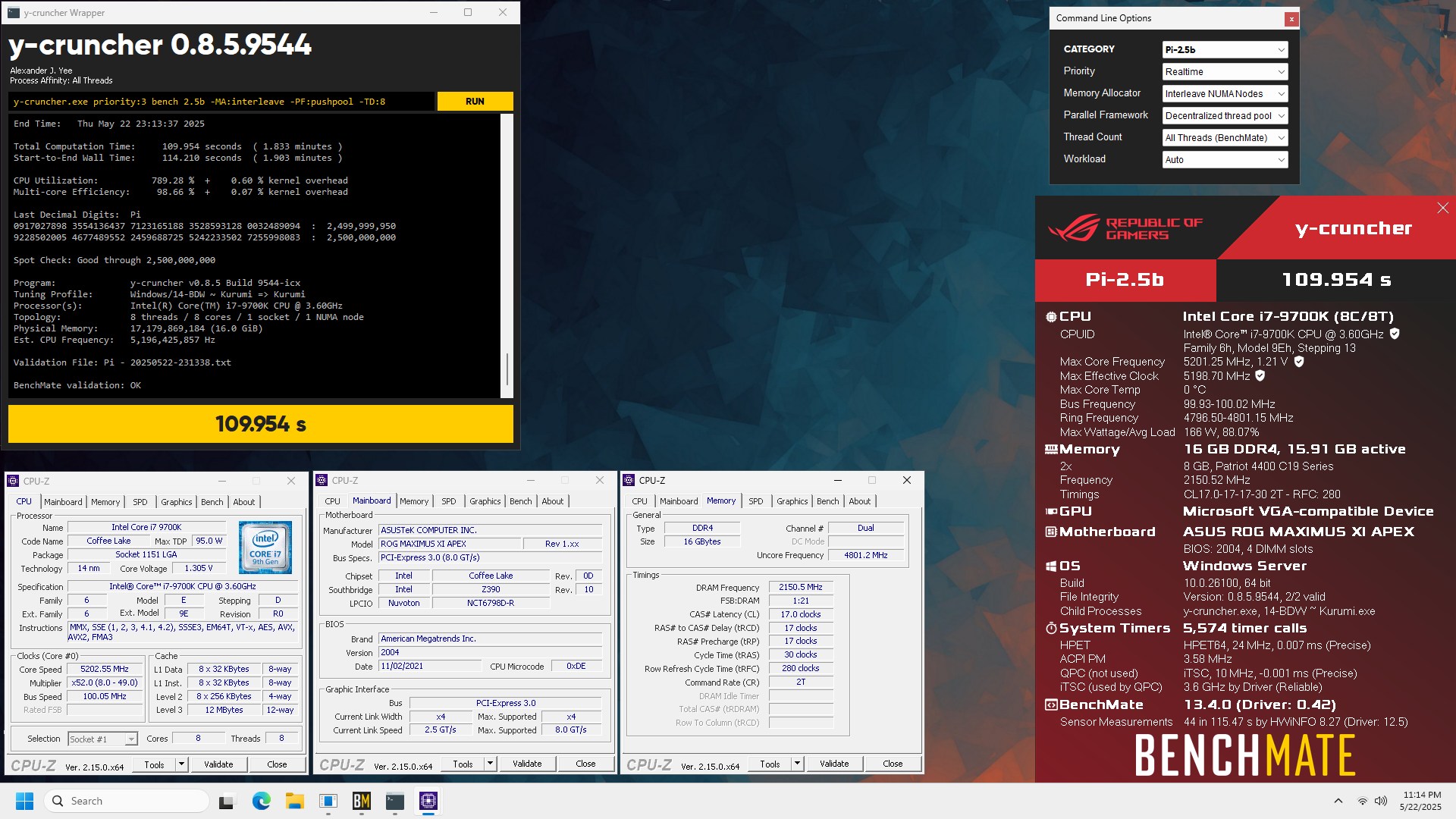The image size is (1456, 819).
Task: Click the CPU-Z icon in Memory window title bar
Action: click(629, 480)
